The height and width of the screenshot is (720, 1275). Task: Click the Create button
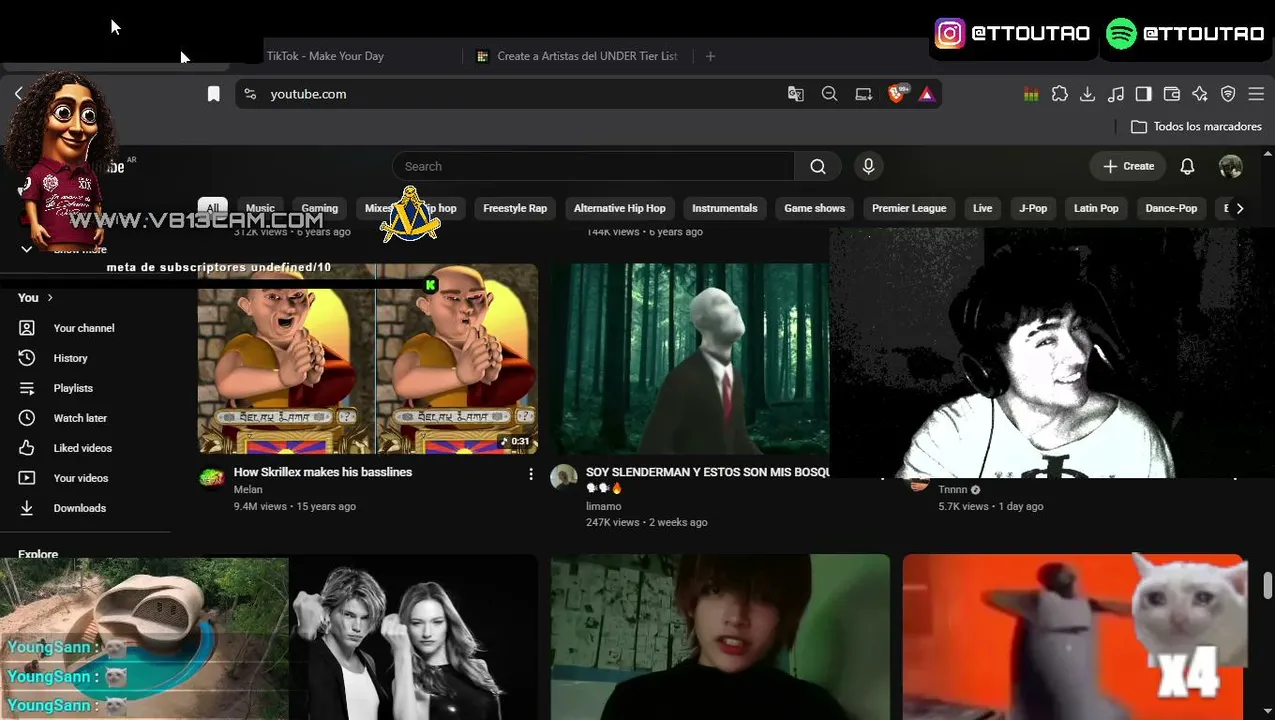[x=1128, y=166]
